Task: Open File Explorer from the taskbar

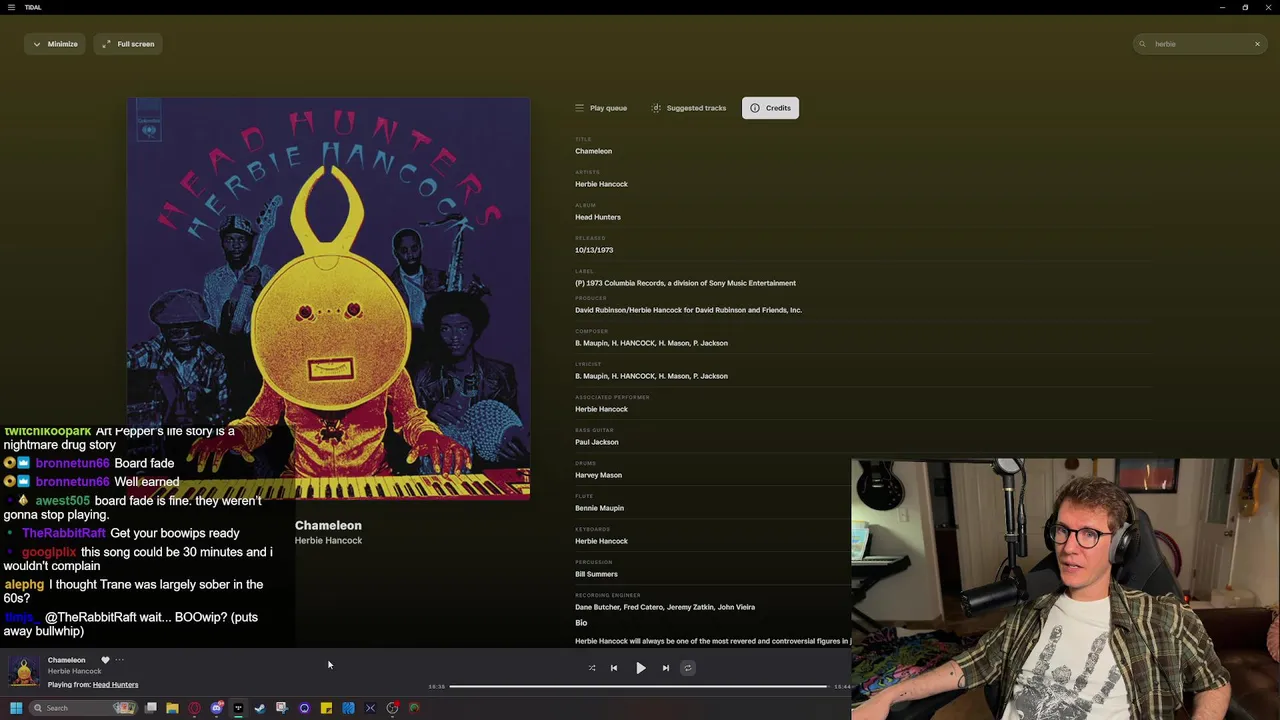Action: (172, 708)
